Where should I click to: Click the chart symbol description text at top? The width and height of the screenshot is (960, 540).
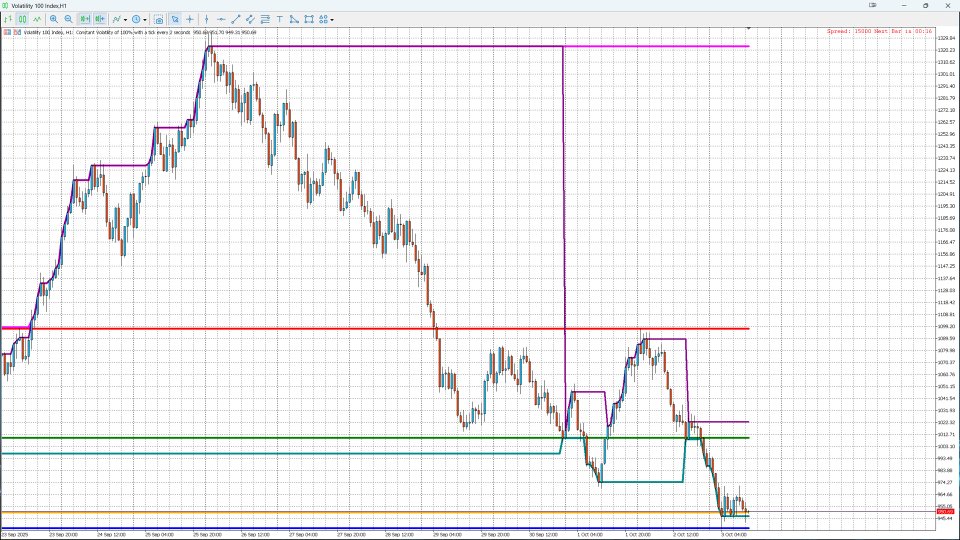pyautogui.click(x=140, y=32)
